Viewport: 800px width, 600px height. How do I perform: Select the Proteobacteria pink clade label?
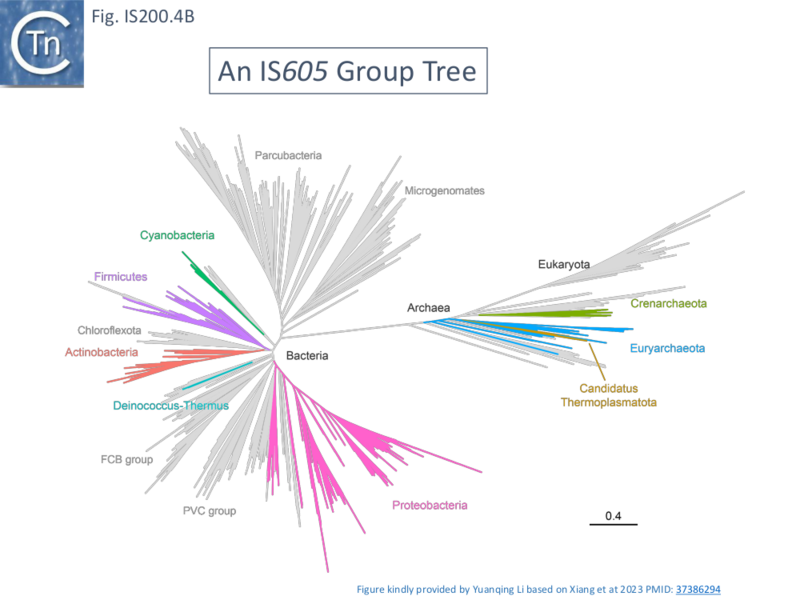[430, 505]
